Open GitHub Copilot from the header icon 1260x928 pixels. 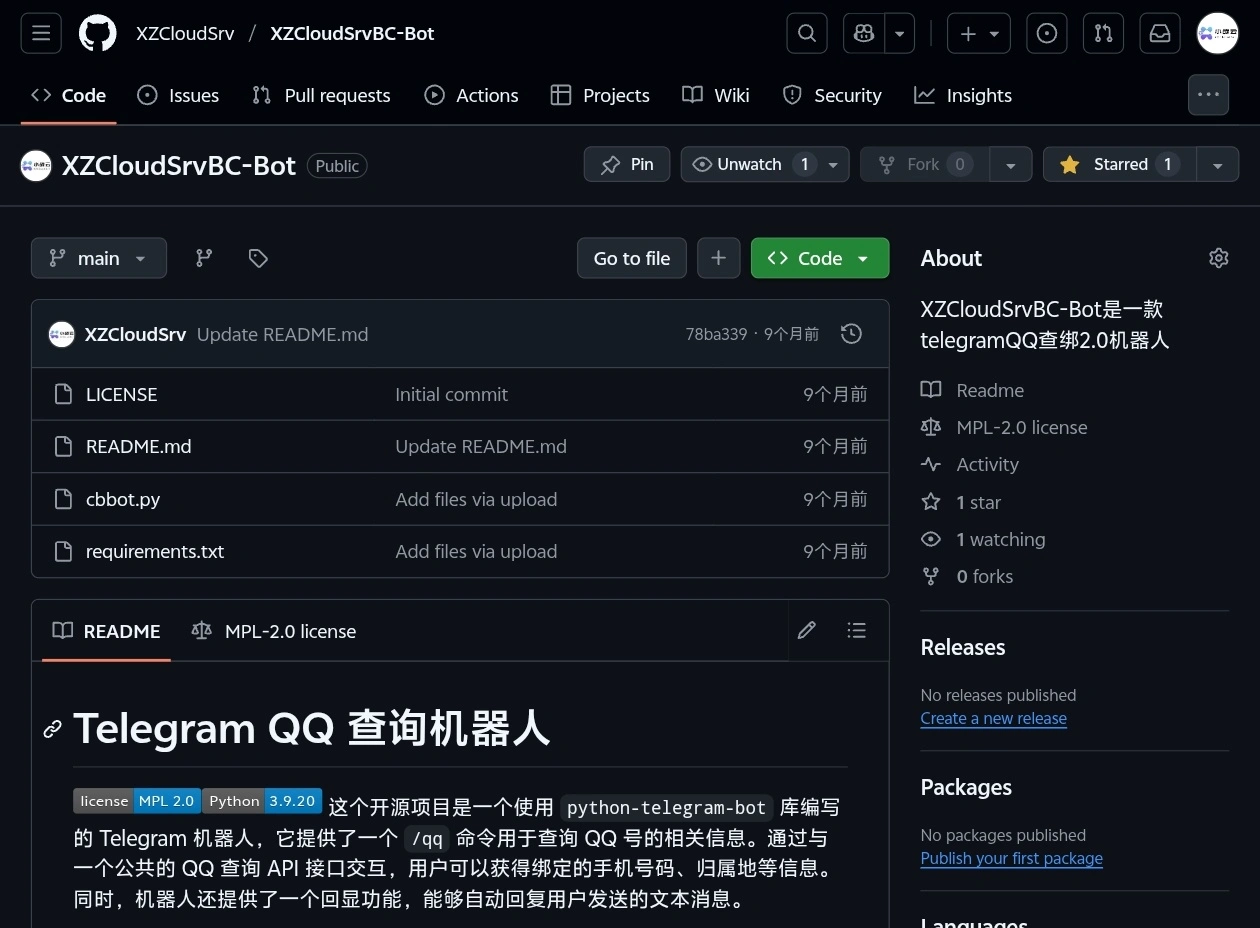pyautogui.click(x=862, y=33)
